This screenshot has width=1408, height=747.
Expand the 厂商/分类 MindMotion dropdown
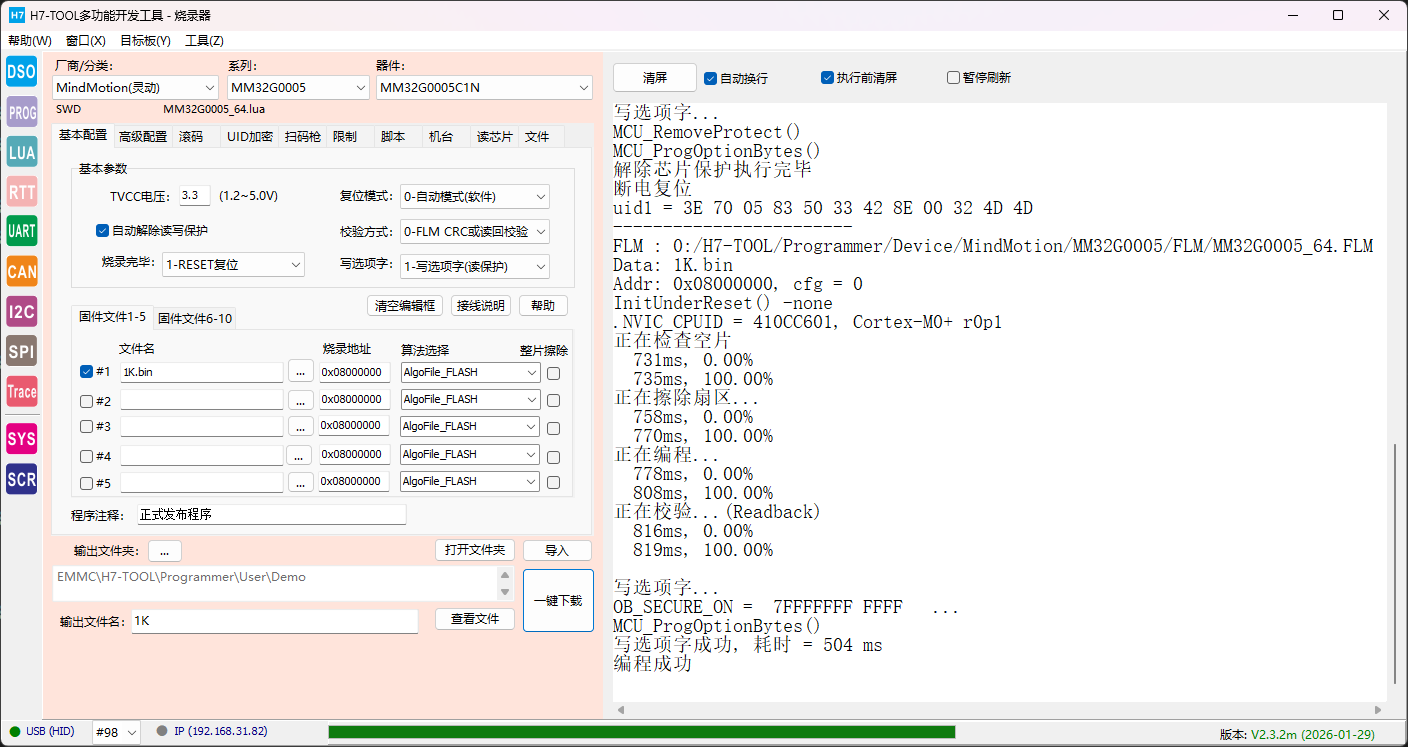134,88
